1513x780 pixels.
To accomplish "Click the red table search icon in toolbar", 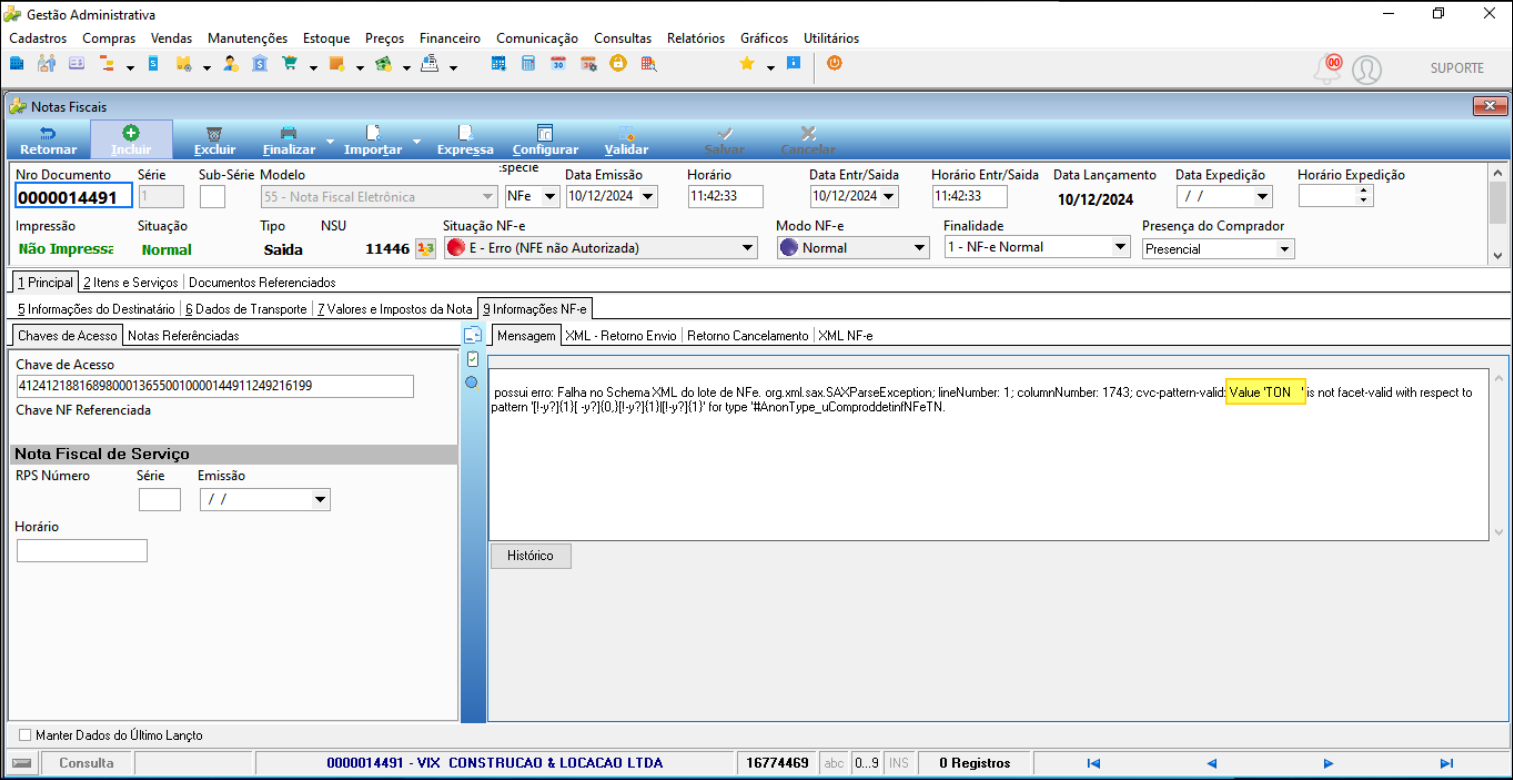I will coord(649,64).
